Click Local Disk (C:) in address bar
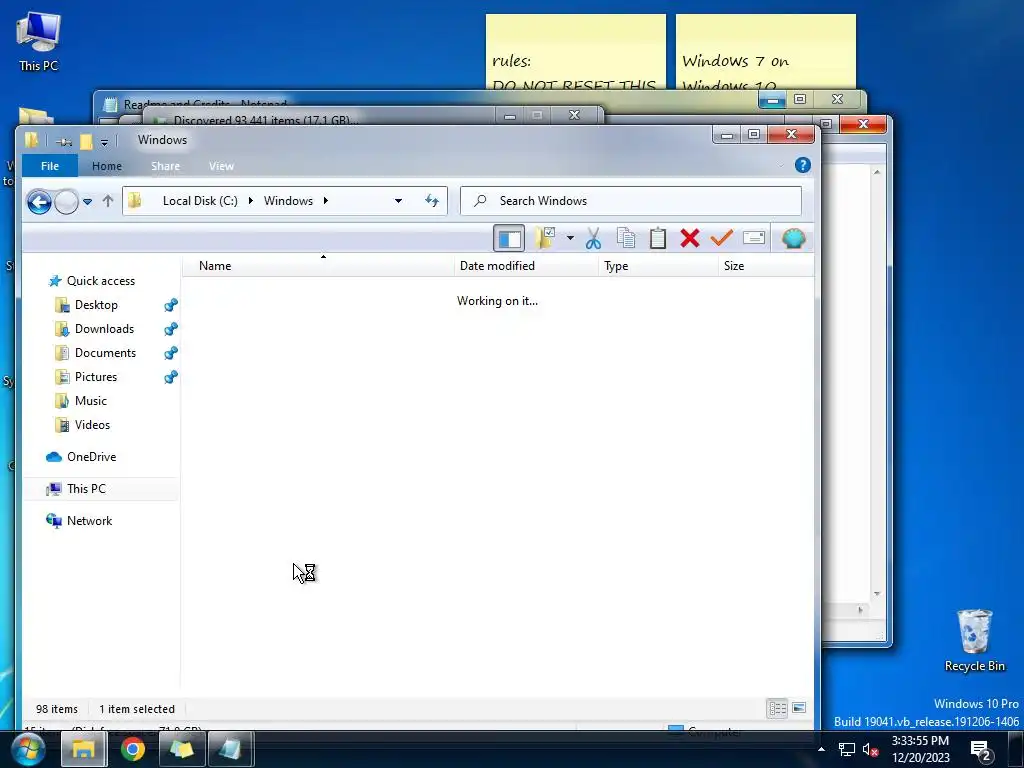Screen dimensions: 1024x768 click(x=200, y=200)
